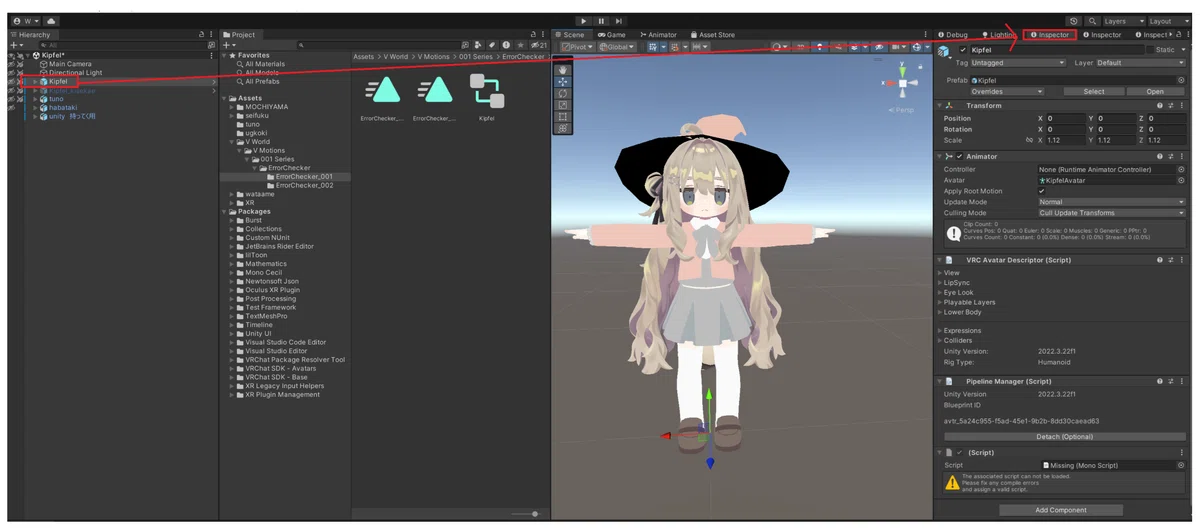Toggle the Kipfel object active checkbox
Screen dimensions: 1200x529
click(963, 49)
